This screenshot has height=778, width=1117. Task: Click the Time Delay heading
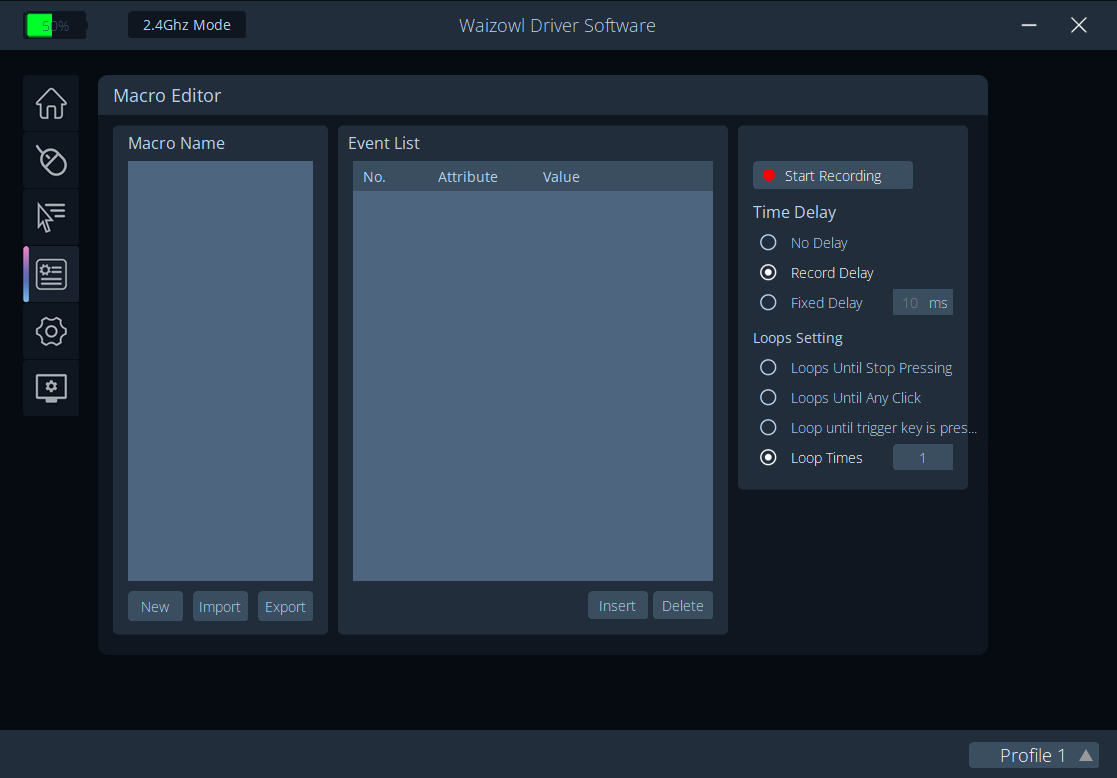coord(794,212)
